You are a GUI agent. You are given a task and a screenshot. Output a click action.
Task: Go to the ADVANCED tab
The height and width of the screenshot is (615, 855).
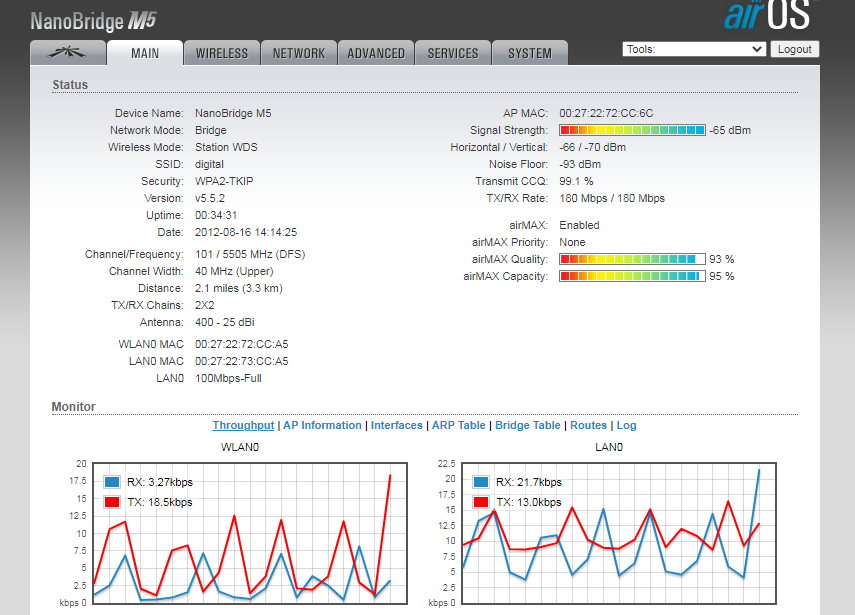coord(376,53)
